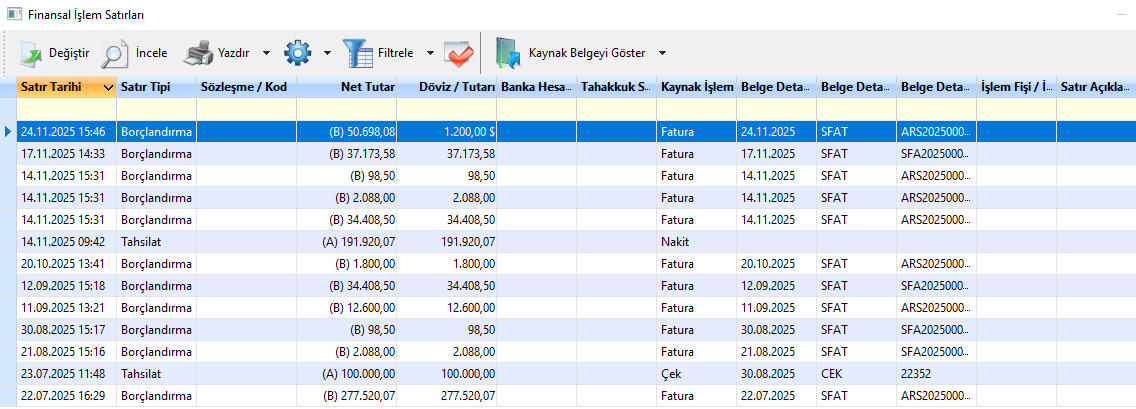Toggle sort arrow on Satır Tarihi column
Viewport: 1136px width, 409px height.
(108, 88)
